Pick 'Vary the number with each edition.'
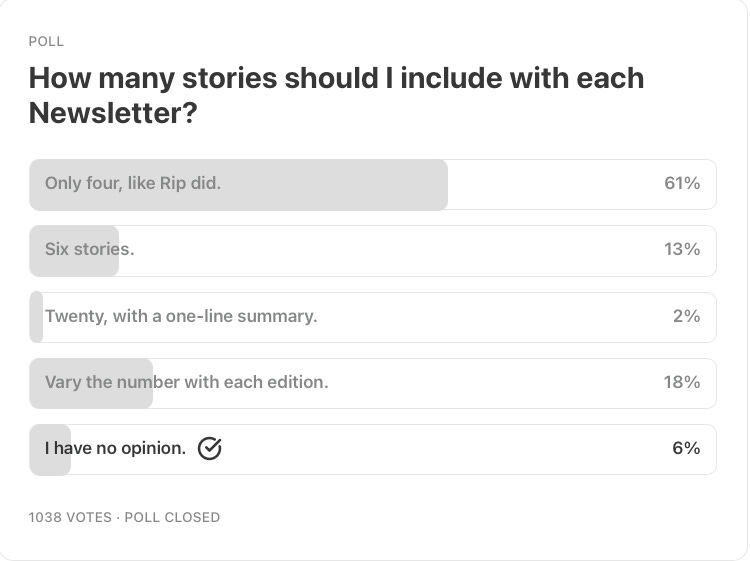 373,383
